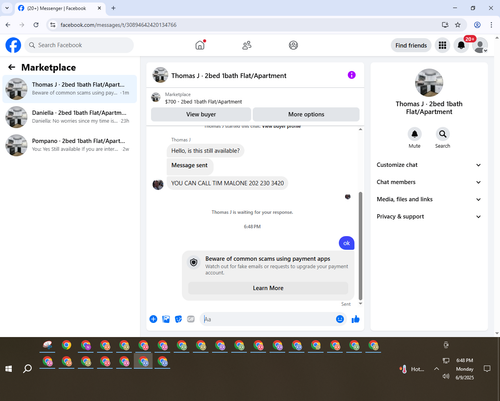The image size is (500, 401).
Task: Click into the Search Facebook field
Action: 79,45
